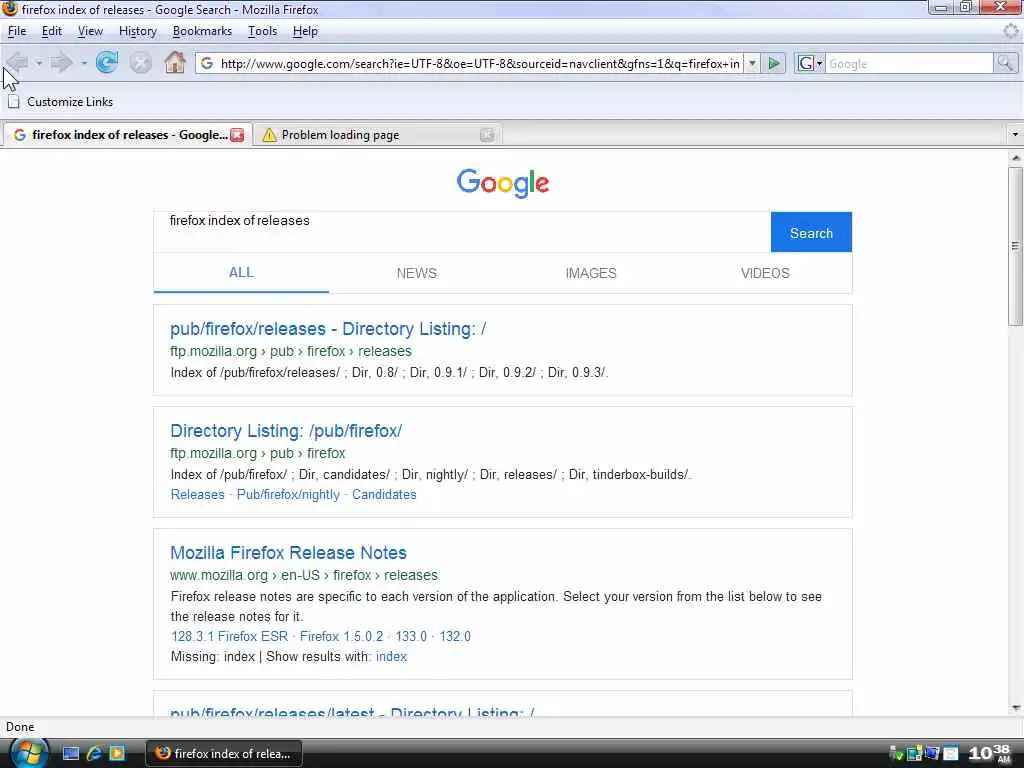Viewport: 1024px width, 768px height.
Task: Click the vertical scrollbar thumb
Action: point(1016,246)
